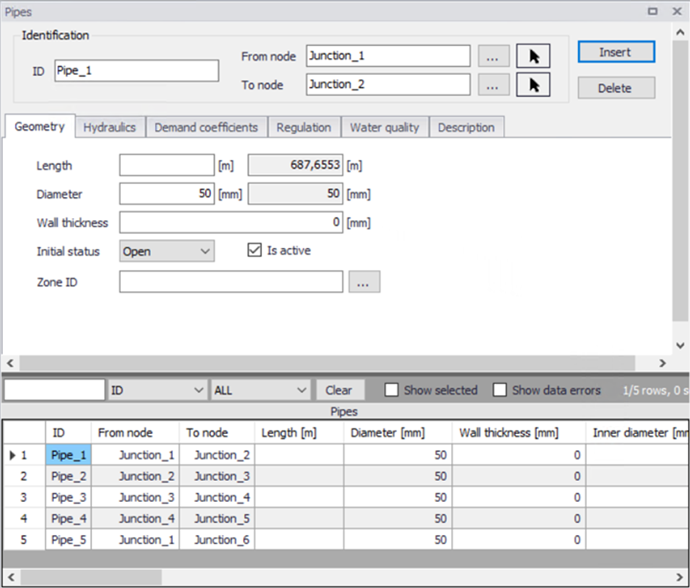Focus the pipe ID input field
The height and width of the screenshot is (588, 690).
pos(136,70)
